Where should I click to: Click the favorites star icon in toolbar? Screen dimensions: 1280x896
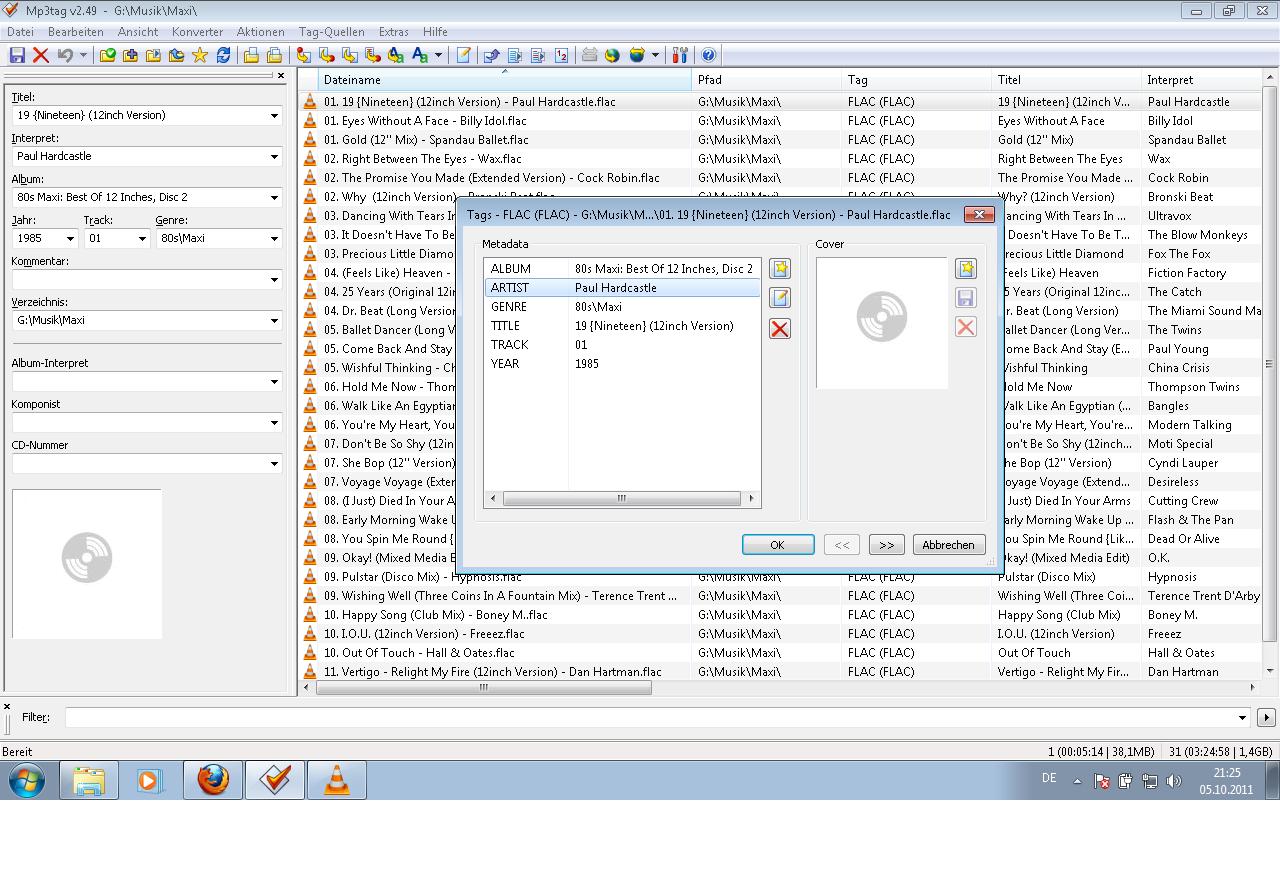(200, 56)
